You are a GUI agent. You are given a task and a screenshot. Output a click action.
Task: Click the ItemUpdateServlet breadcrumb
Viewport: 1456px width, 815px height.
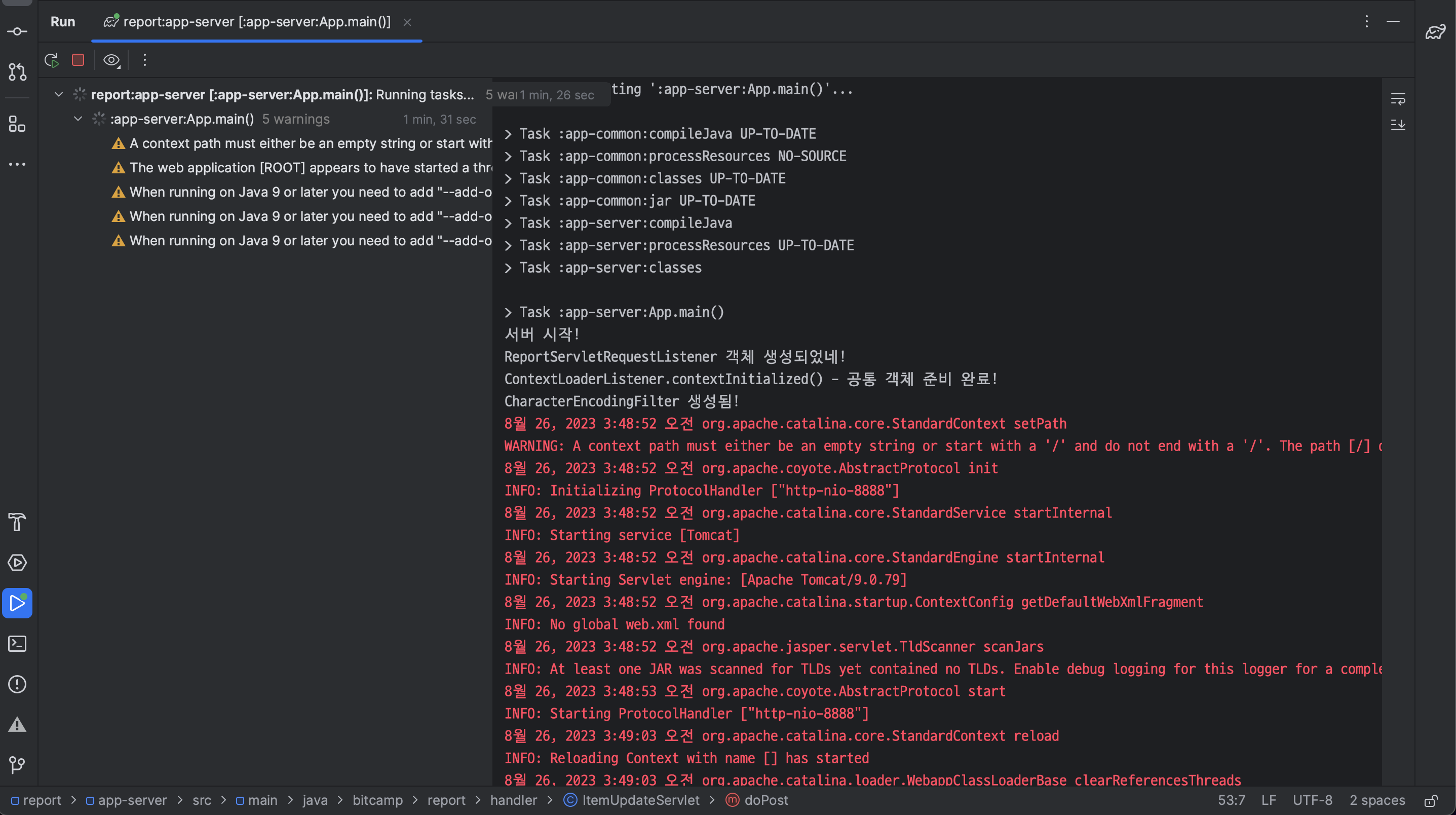640,800
